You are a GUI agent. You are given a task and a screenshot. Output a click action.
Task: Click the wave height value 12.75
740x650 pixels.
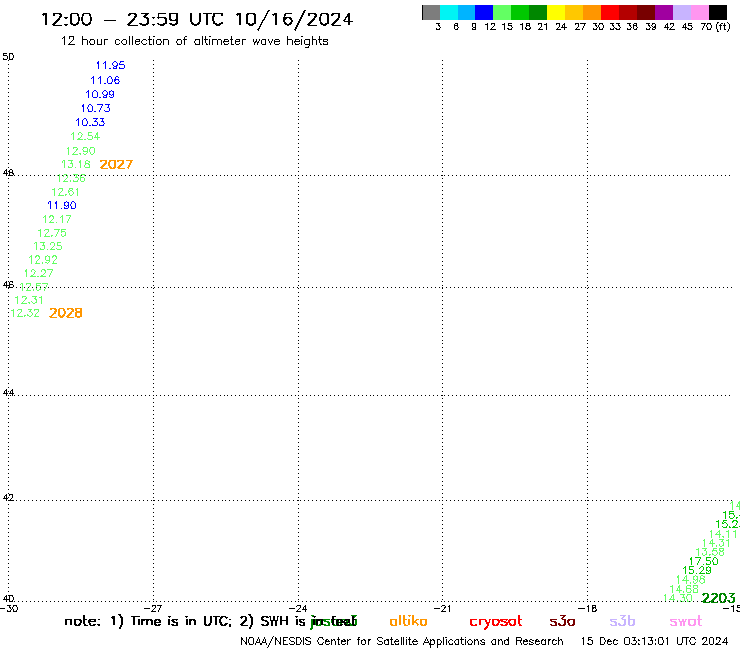point(52,233)
